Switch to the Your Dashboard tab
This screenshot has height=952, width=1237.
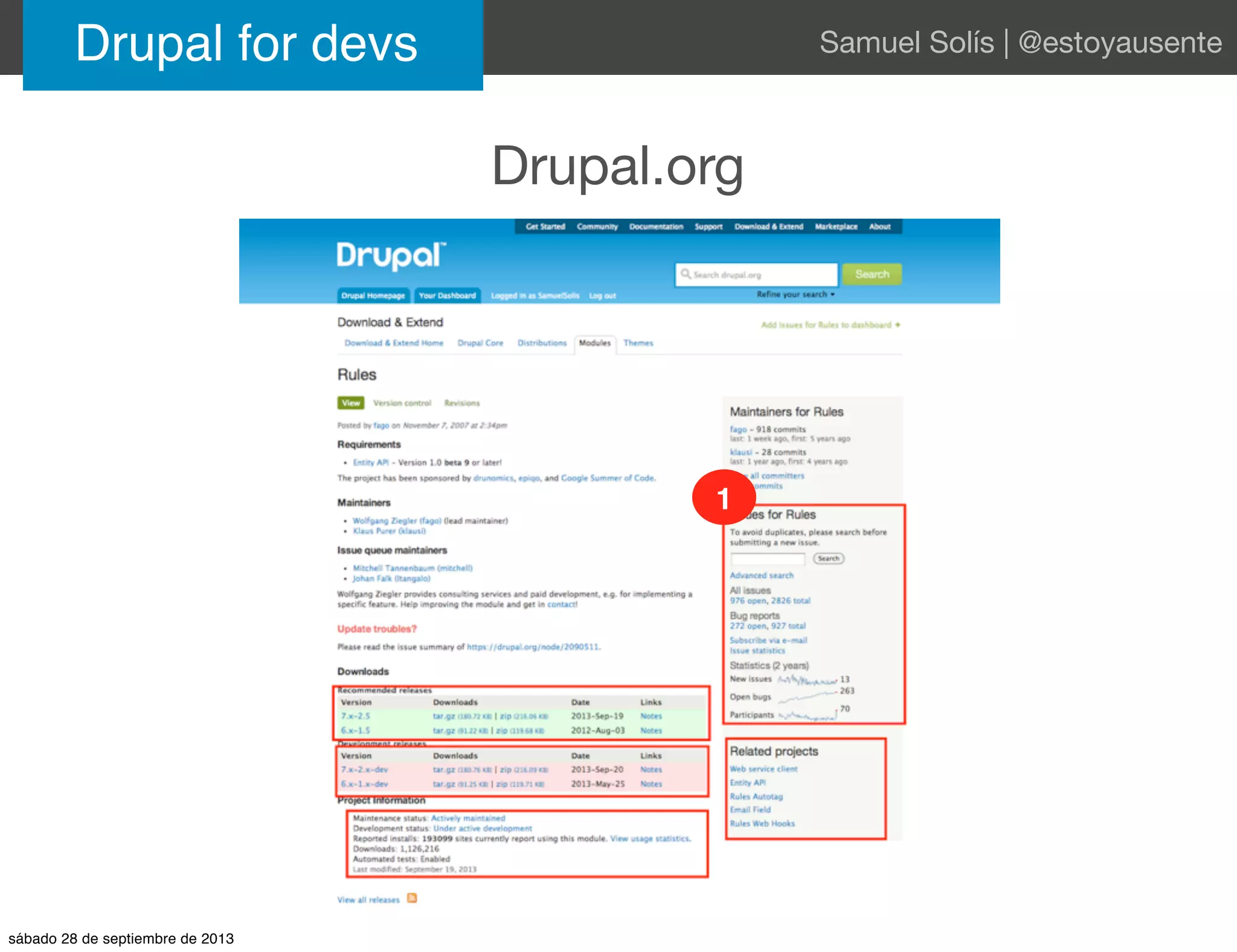(x=448, y=295)
